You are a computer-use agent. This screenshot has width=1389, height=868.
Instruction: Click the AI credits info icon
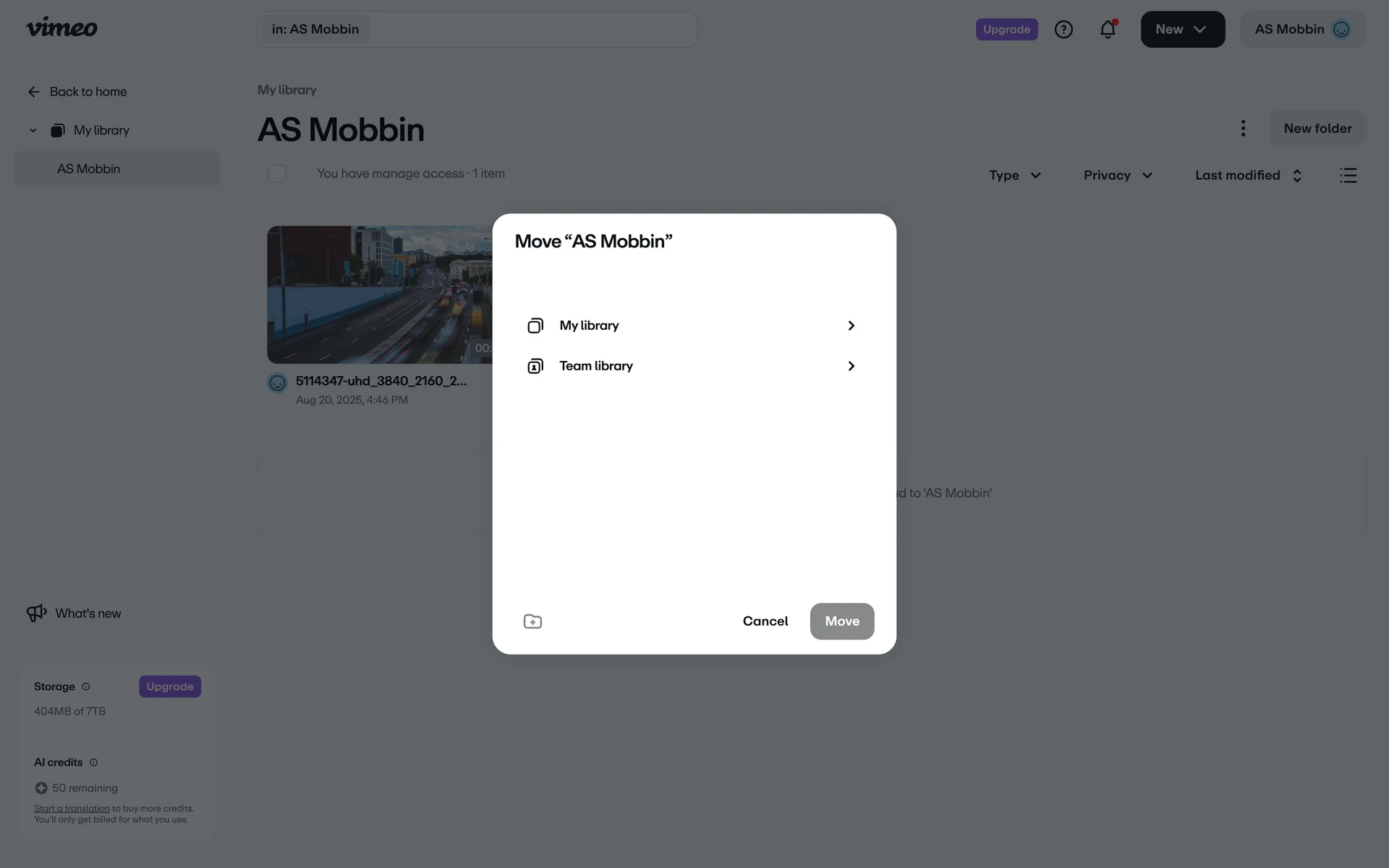pyautogui.click(x=93, y=762)
